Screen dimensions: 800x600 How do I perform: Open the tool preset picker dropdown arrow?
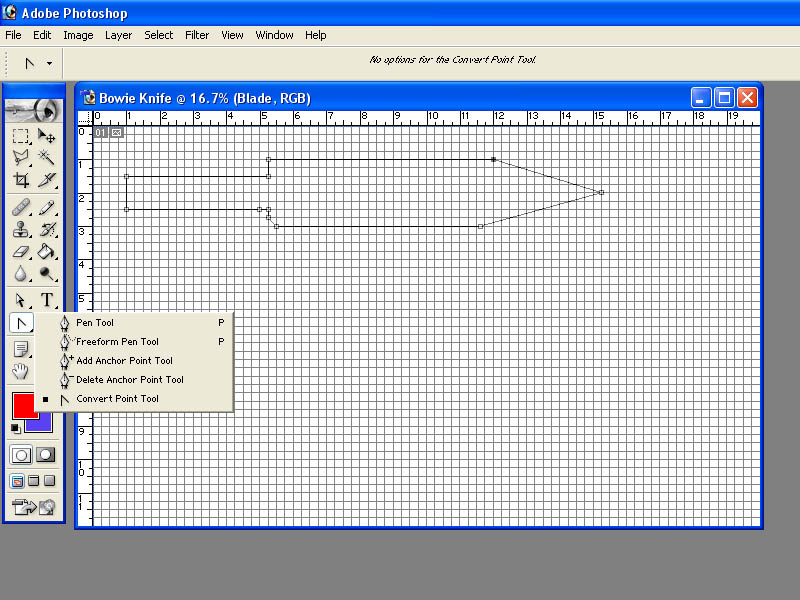pos(49,63)
